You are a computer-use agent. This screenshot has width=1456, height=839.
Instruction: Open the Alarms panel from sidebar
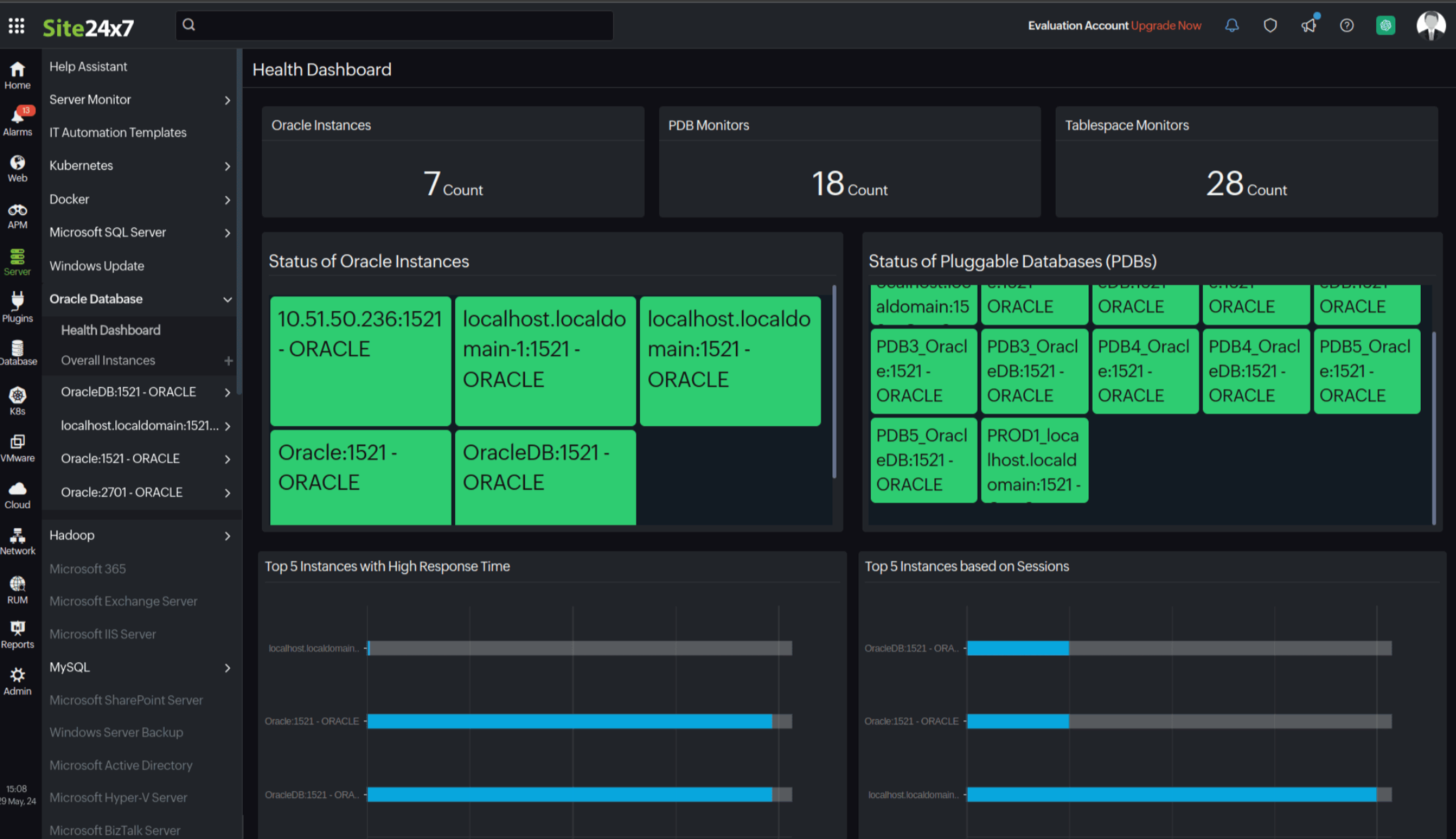pyautogui.click(x=17, y=118)
